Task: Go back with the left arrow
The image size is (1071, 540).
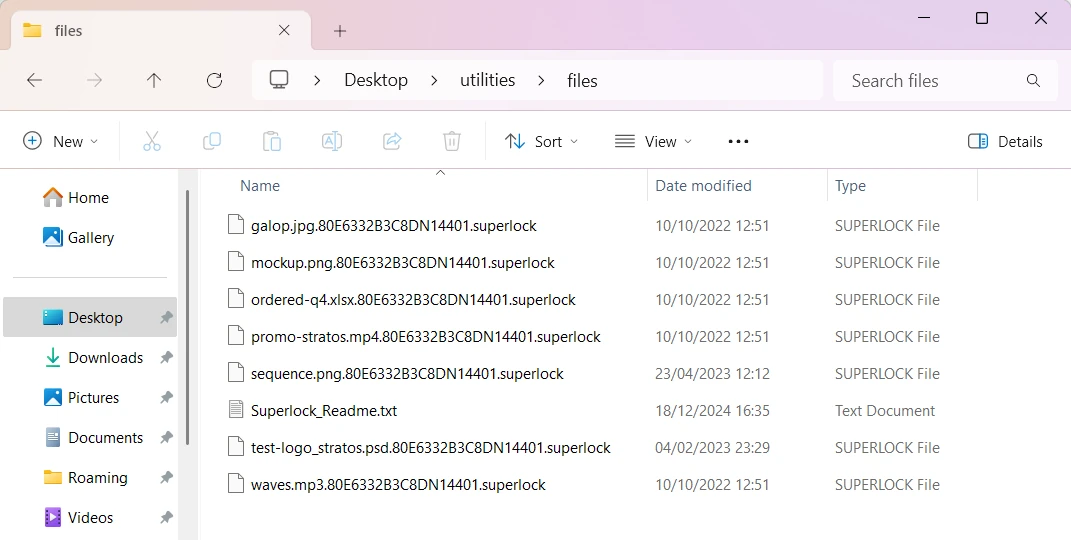Action: 34,81
